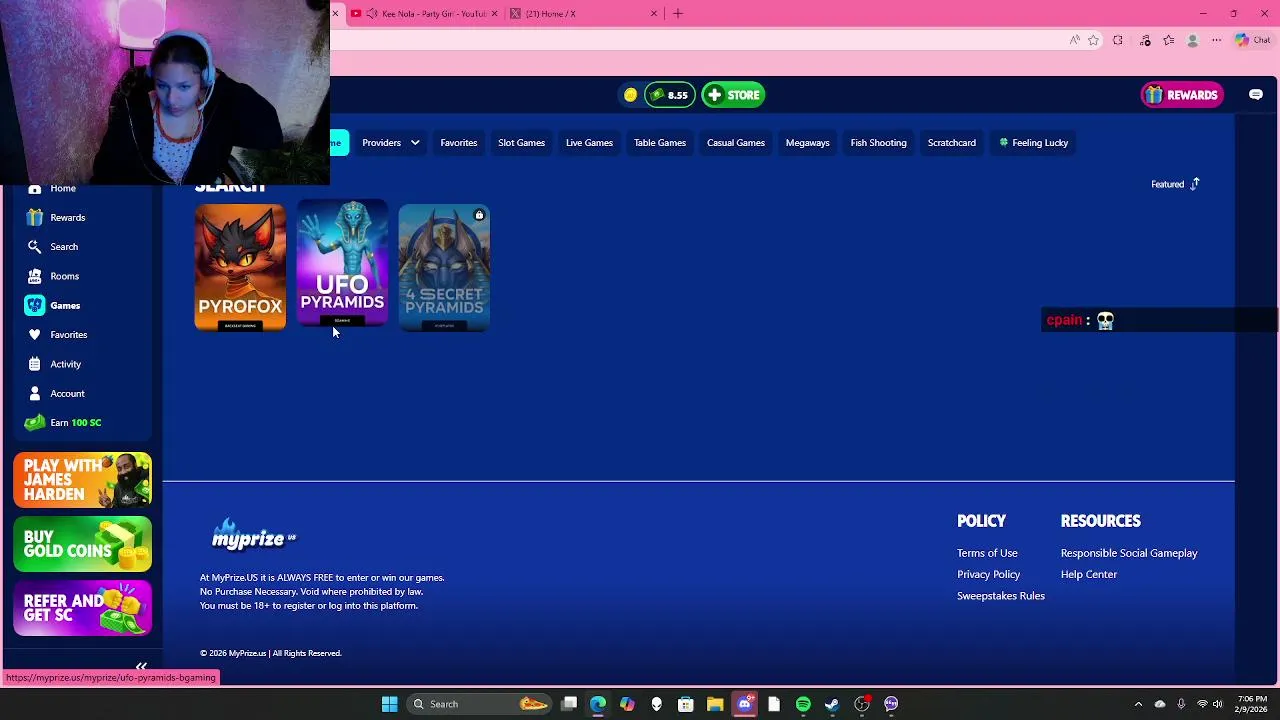Mute the YouTube tab speaker icon
The height and width of the screenshot is (720, 1280).
tap(372, 14)
